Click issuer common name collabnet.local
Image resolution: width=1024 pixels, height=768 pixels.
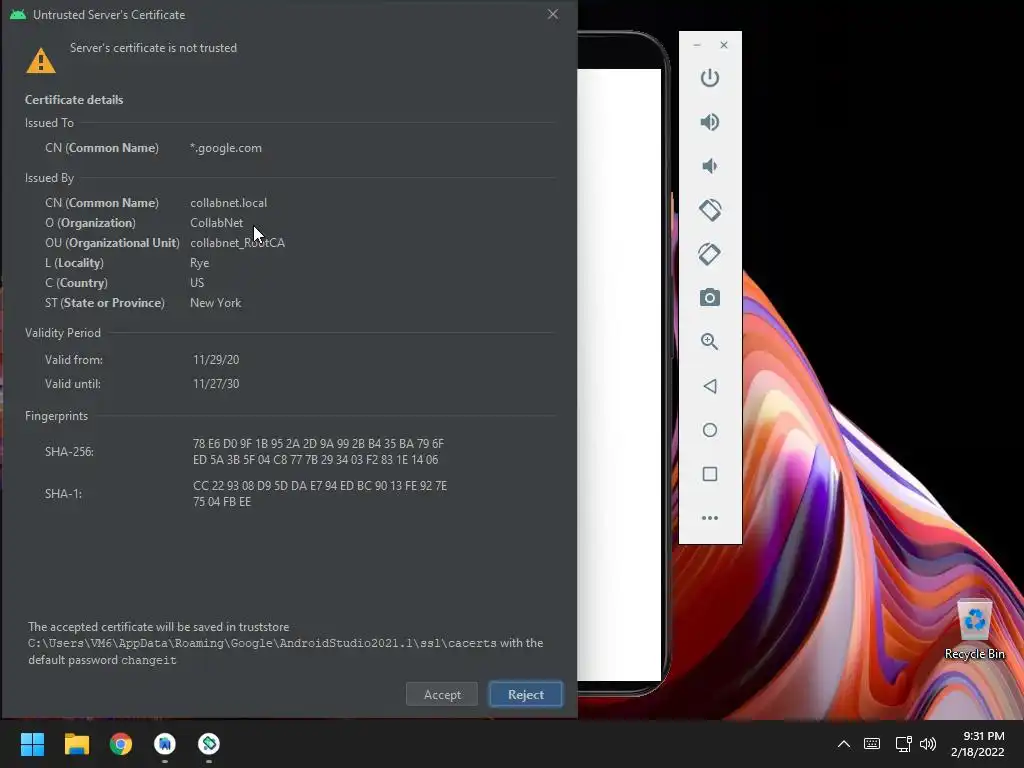[229, 203]
